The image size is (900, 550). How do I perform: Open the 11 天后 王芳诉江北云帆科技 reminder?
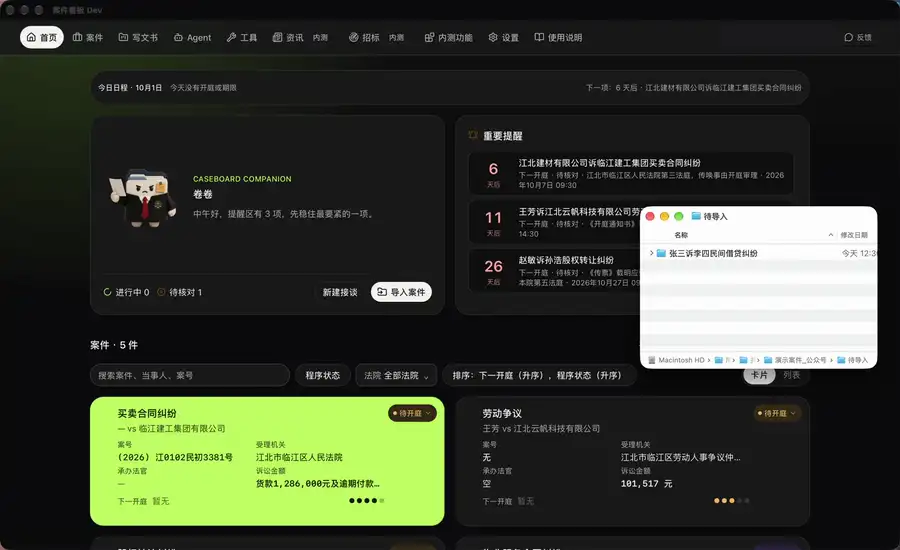(554, 223)
